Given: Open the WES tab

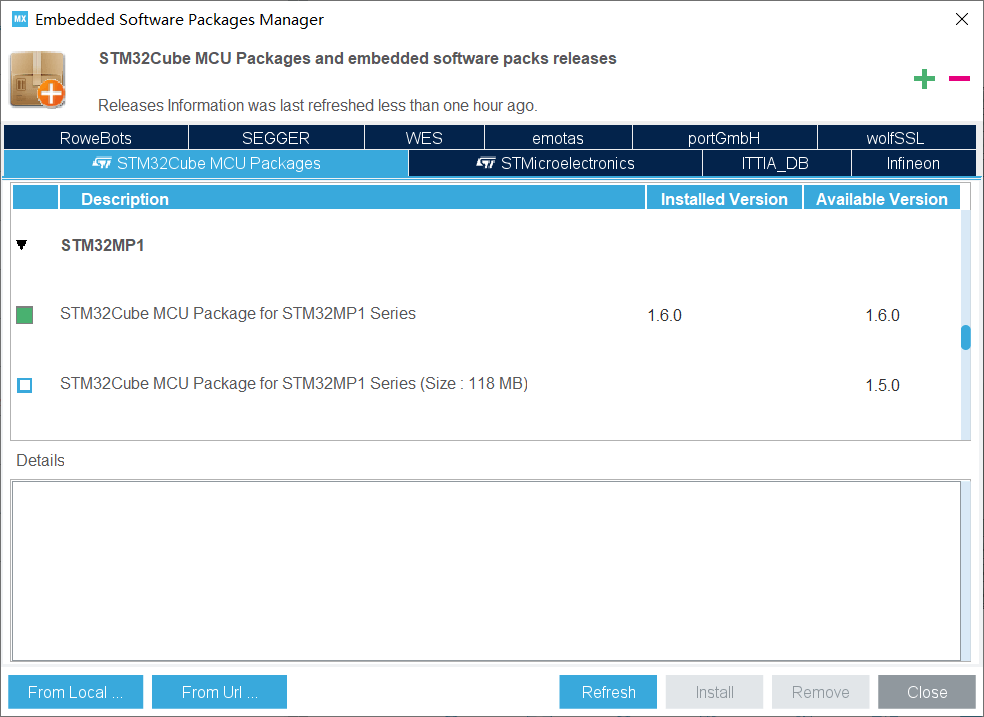Looking at the screenshot, I should click(424, 137).
